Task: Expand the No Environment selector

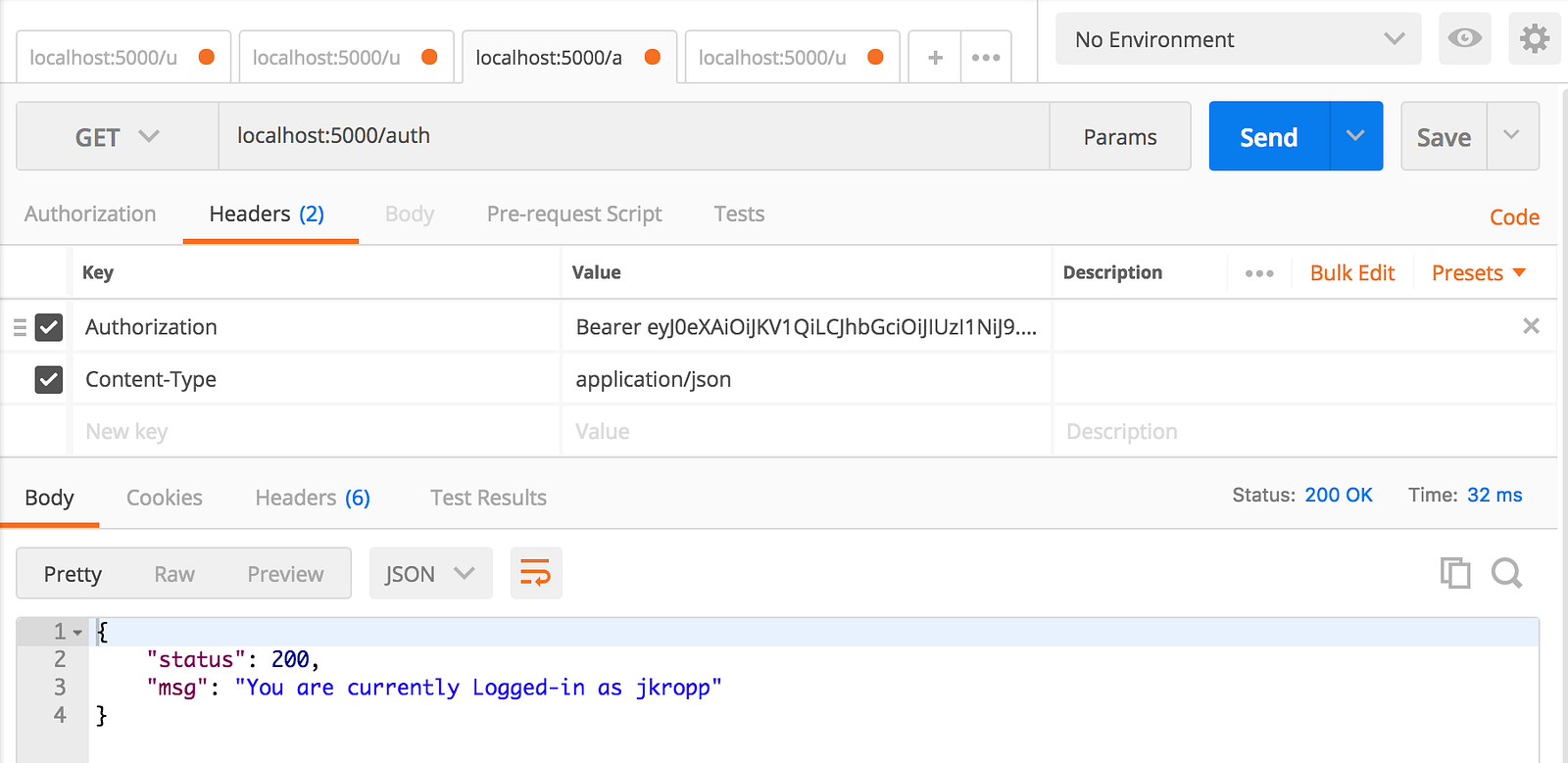Action: (1238, 39)
